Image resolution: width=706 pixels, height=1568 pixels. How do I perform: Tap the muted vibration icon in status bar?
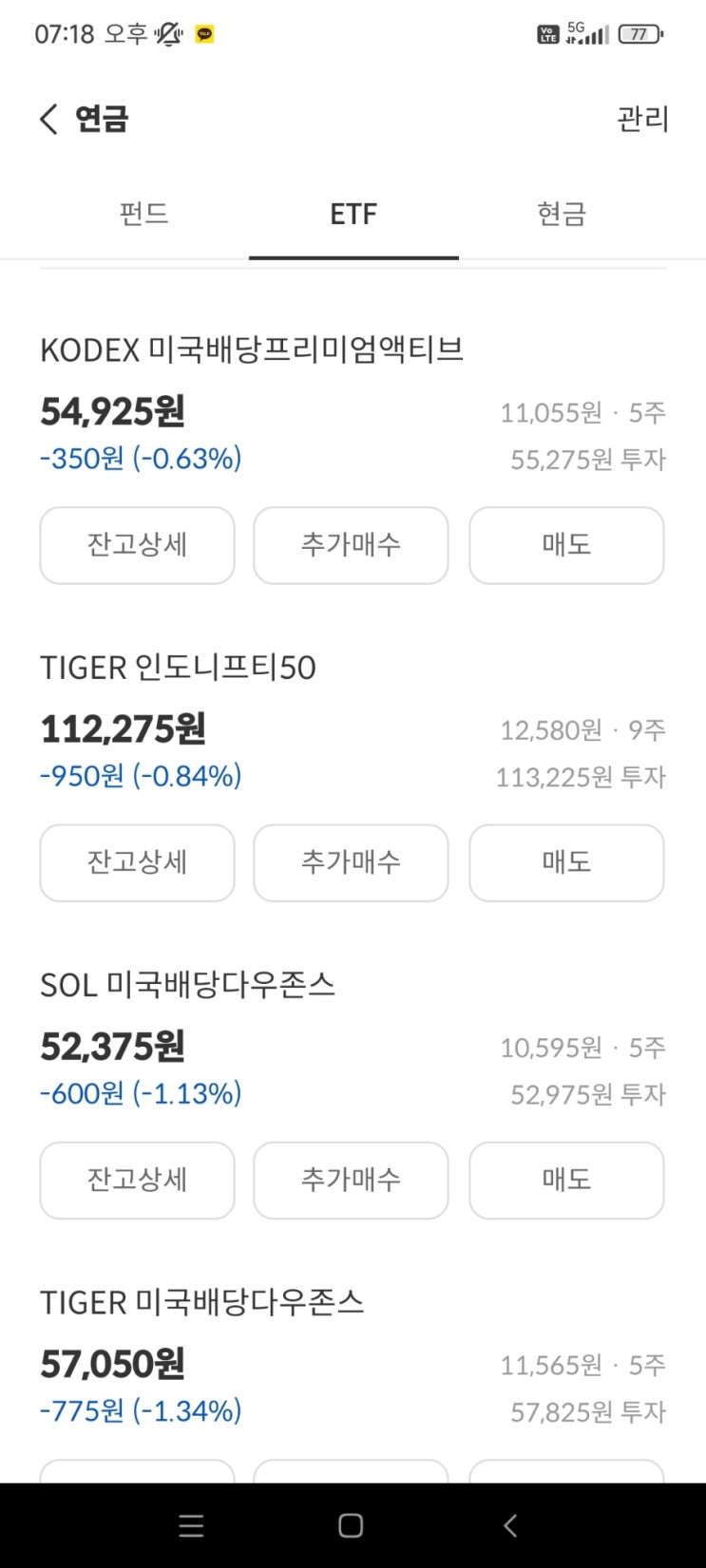coord(169,34)
